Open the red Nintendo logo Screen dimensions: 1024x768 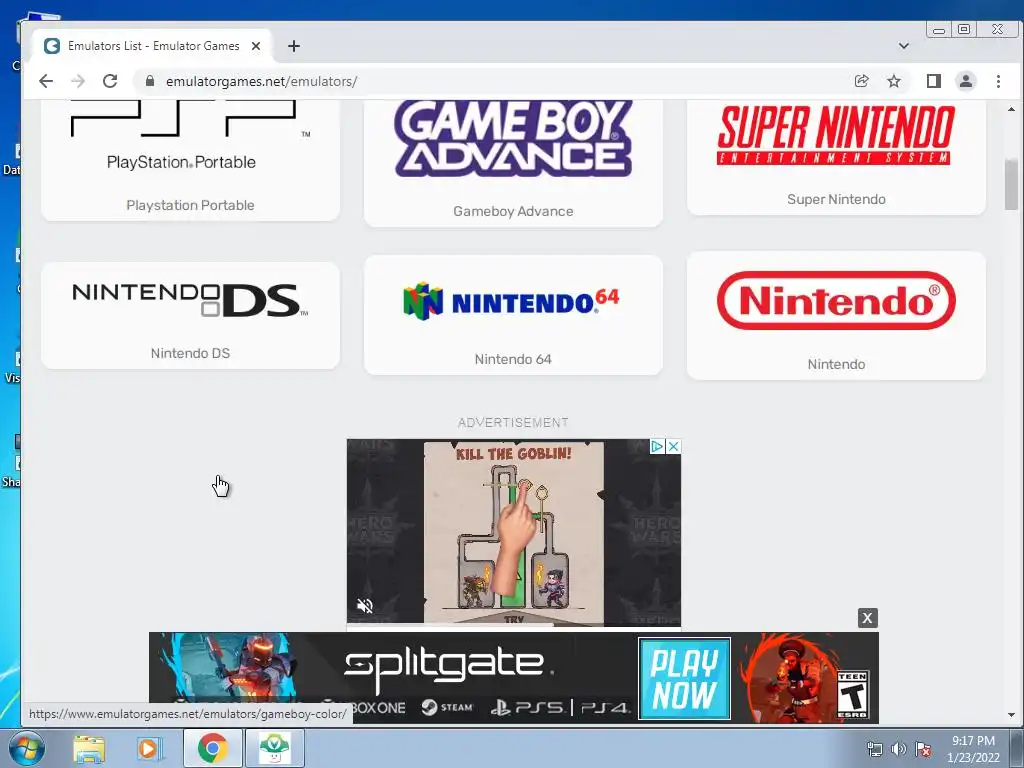click(x=836, y=300)
